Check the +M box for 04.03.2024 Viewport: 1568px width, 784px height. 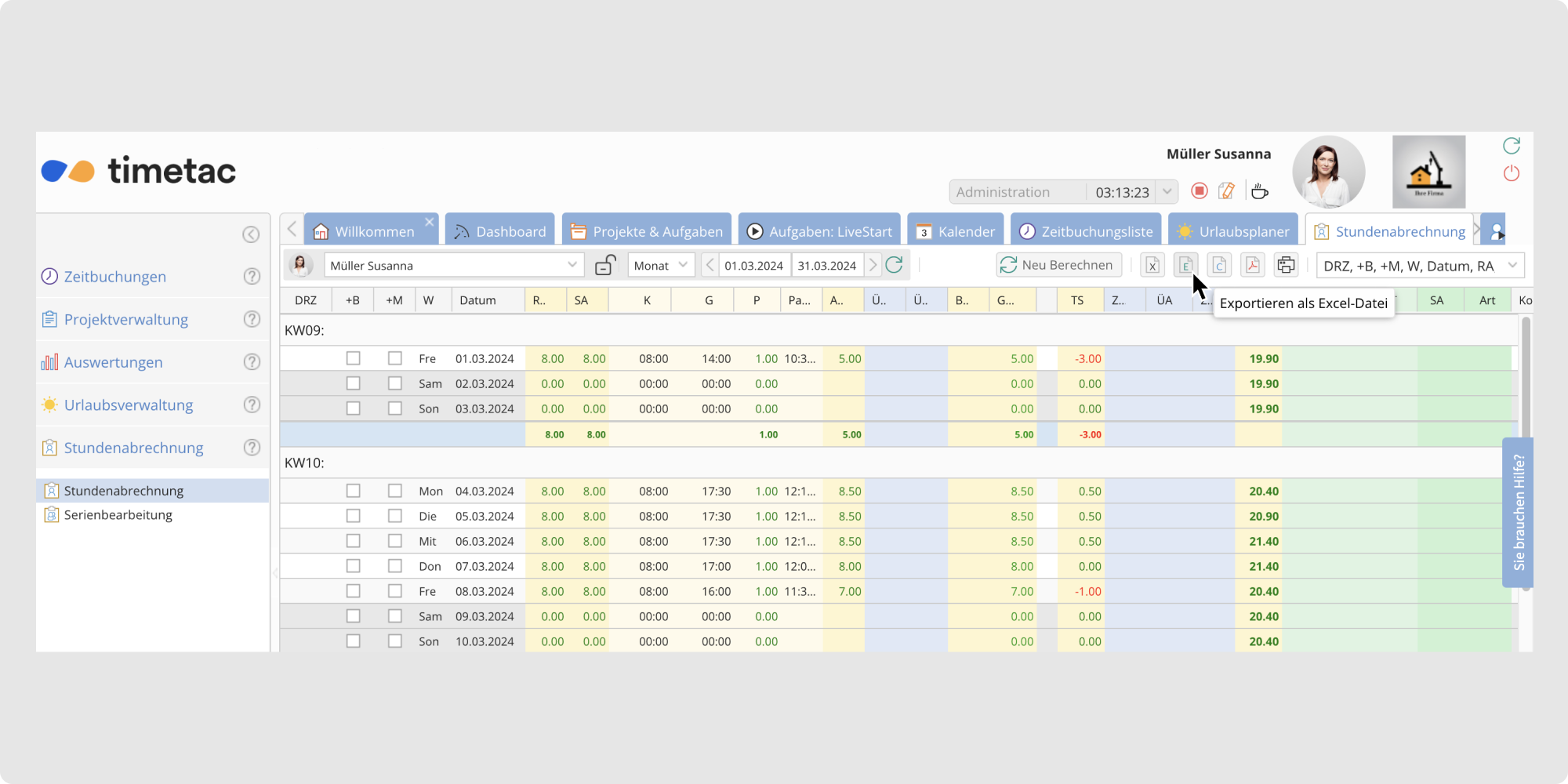click(x=395, y=491)
